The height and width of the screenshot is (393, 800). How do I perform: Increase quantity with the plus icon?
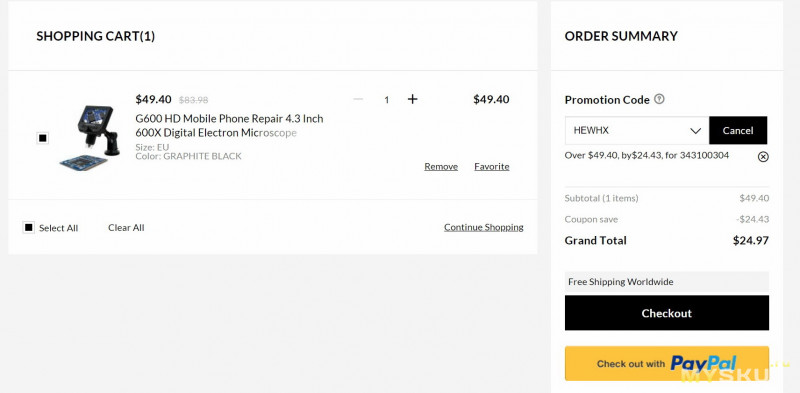click(412, 99)
